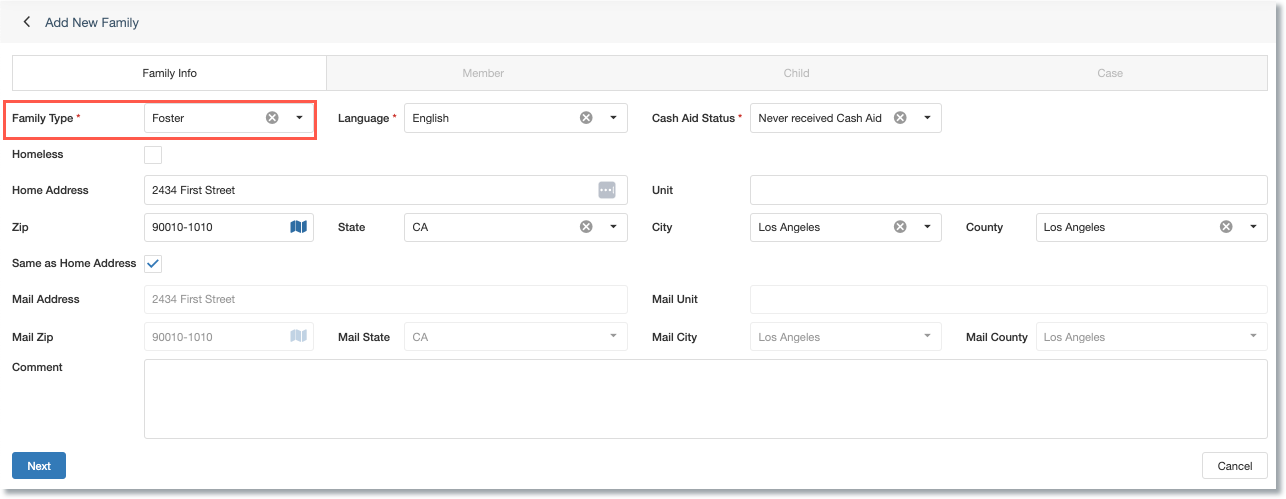Click the Cancel button
This screenshot has height=499, width=1286.
1235,466
